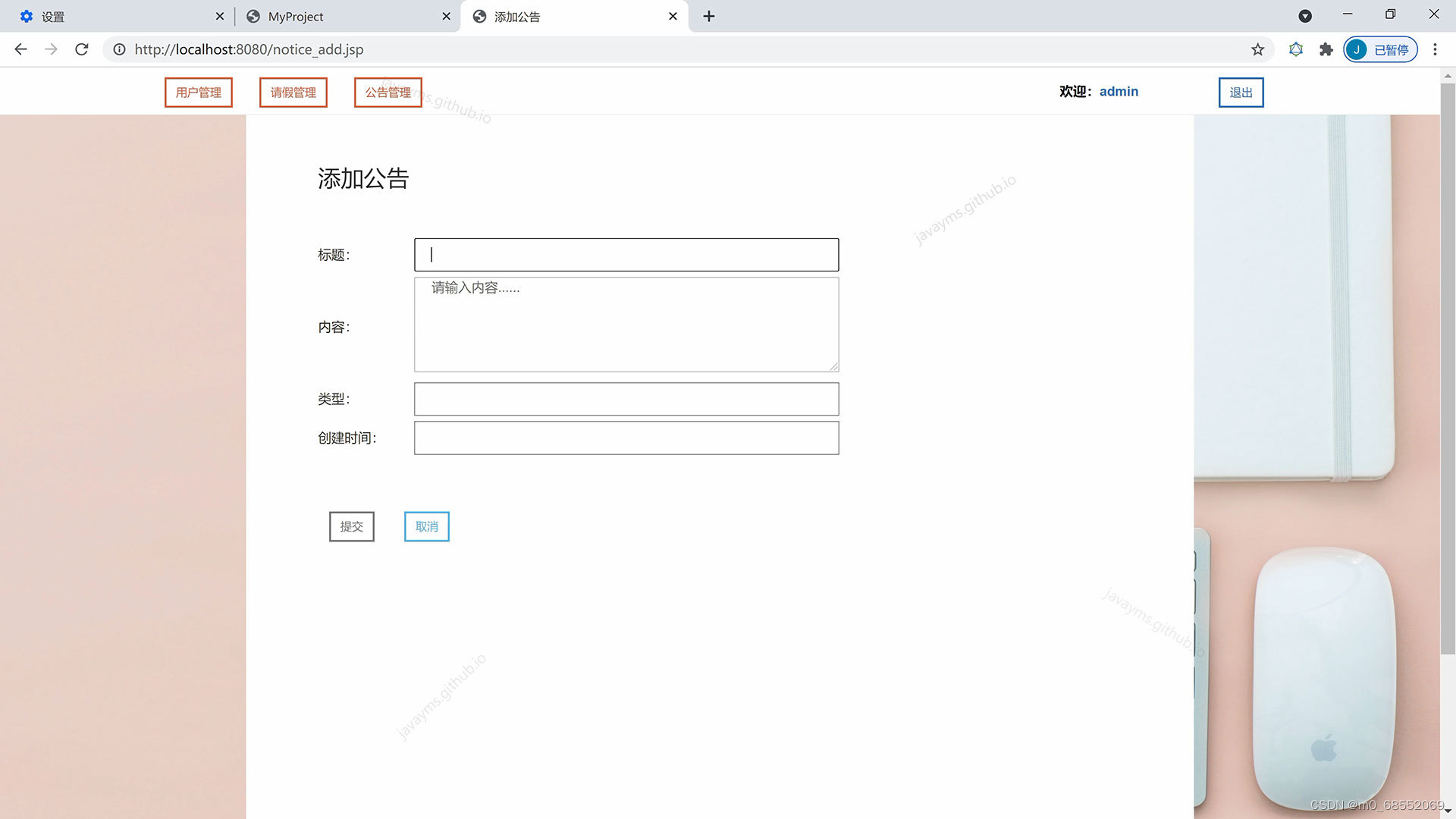Image resolution: width=1456 pixels, height=819 pixels.
Task: Click the page vertical scrollbar
Action: 1447,364
